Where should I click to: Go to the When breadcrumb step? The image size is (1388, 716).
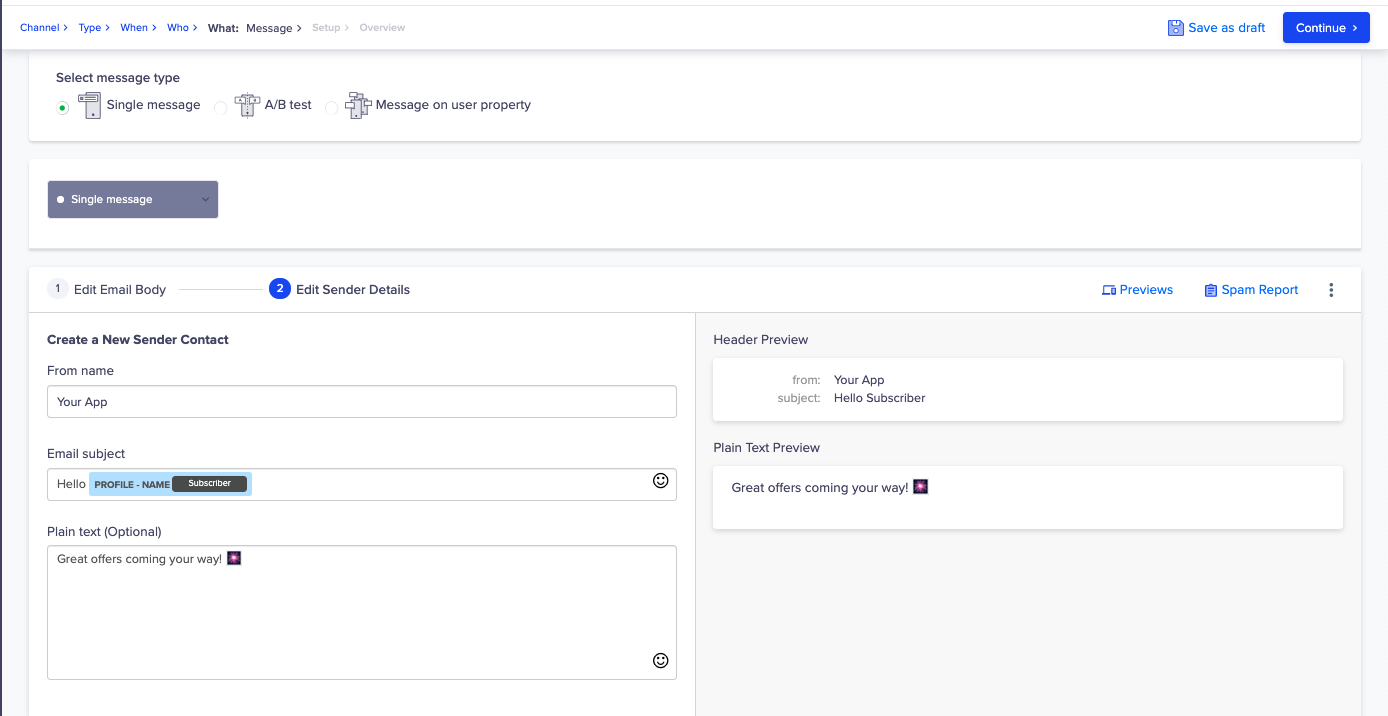[x=134, y=28]
